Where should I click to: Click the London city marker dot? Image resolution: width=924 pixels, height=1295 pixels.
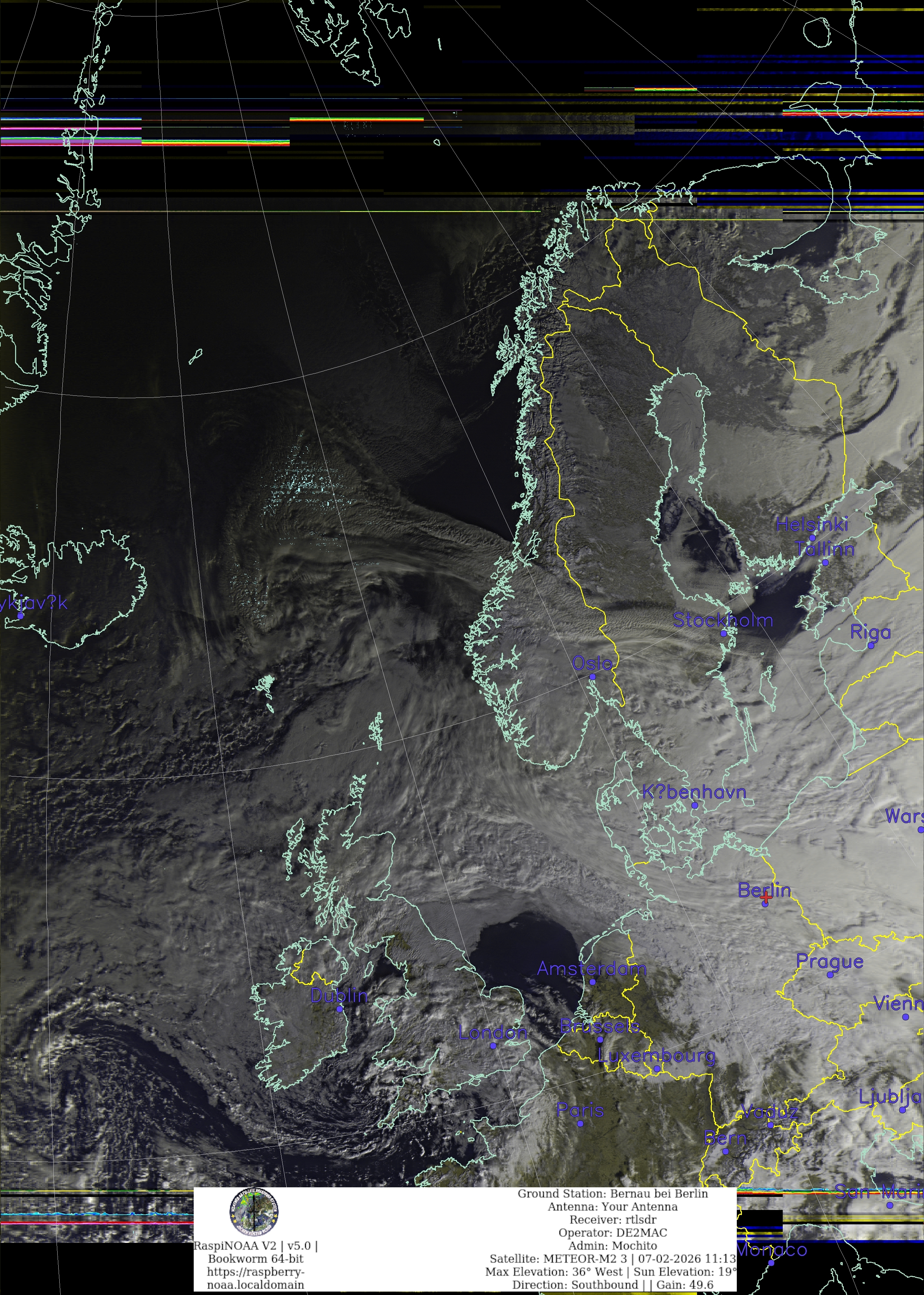493,1046
